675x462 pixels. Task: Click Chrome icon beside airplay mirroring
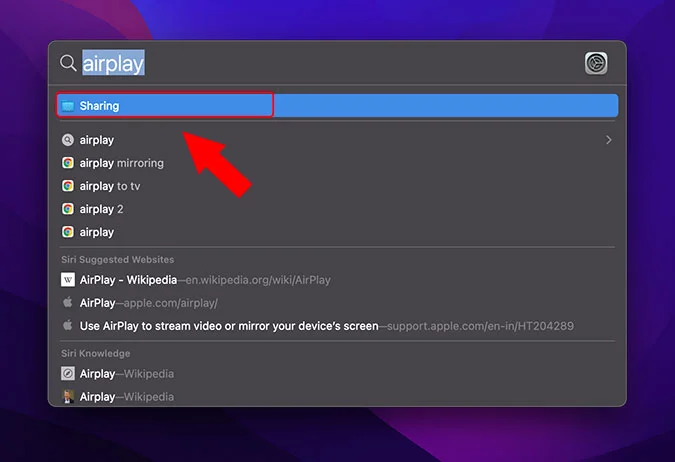tap(68, 163)
